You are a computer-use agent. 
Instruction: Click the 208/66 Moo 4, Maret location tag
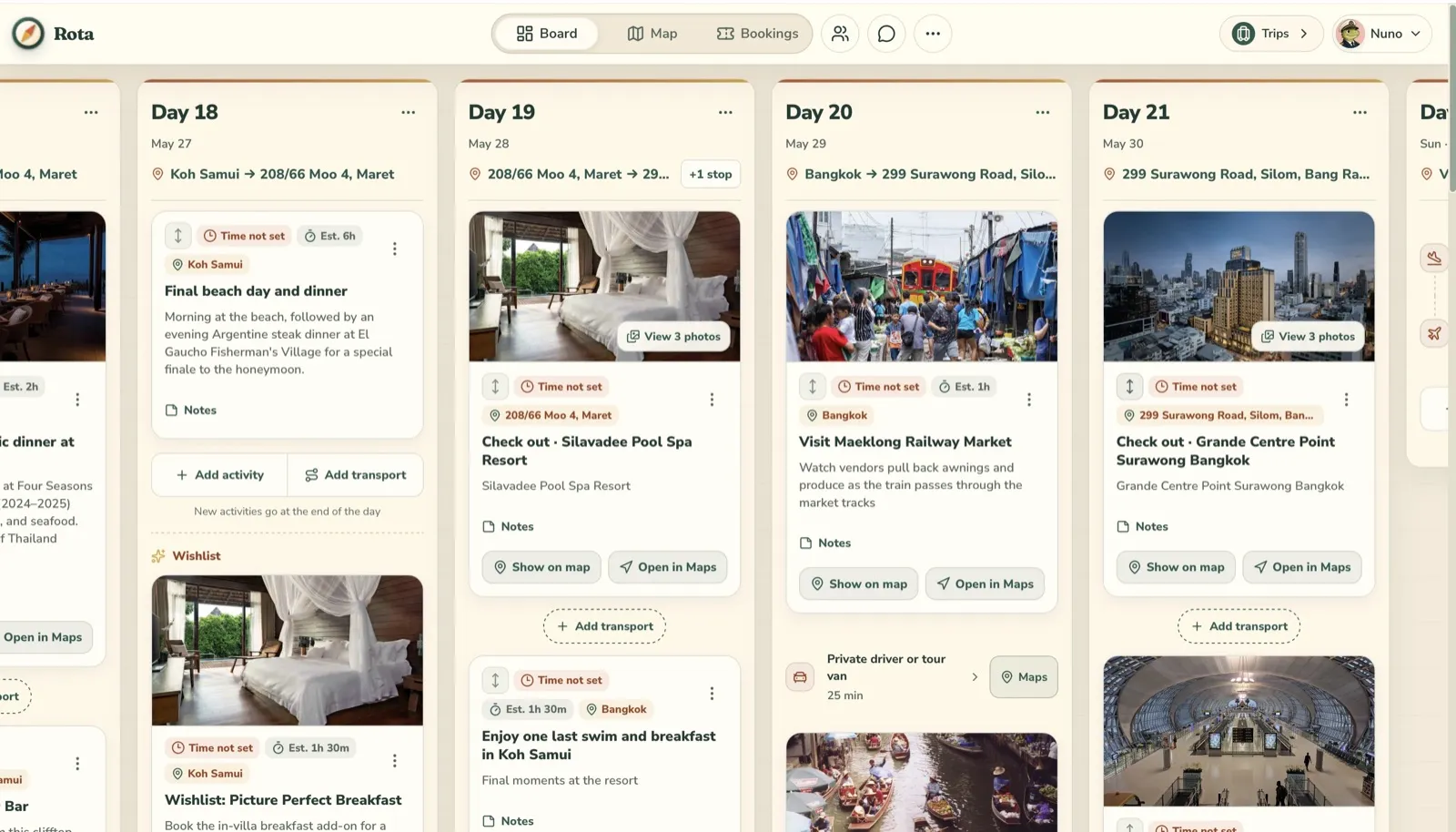[x=550, y=415]
